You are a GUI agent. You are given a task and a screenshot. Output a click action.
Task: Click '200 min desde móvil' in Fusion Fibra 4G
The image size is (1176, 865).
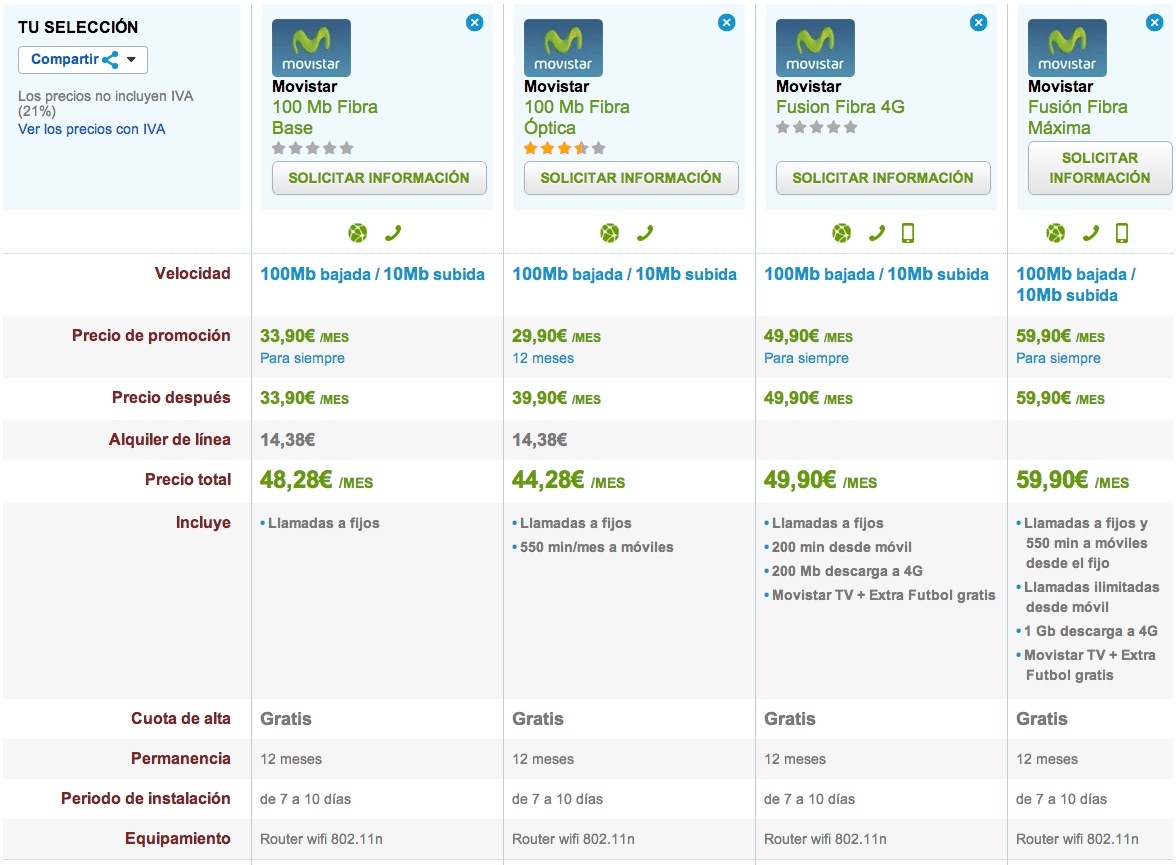pyautogui.click(x=842, y=548)
